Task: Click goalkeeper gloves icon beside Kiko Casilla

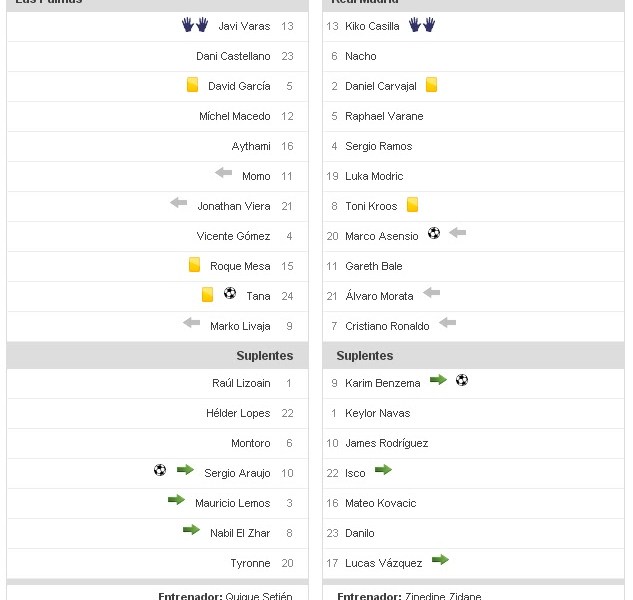Action: (422, 25)
